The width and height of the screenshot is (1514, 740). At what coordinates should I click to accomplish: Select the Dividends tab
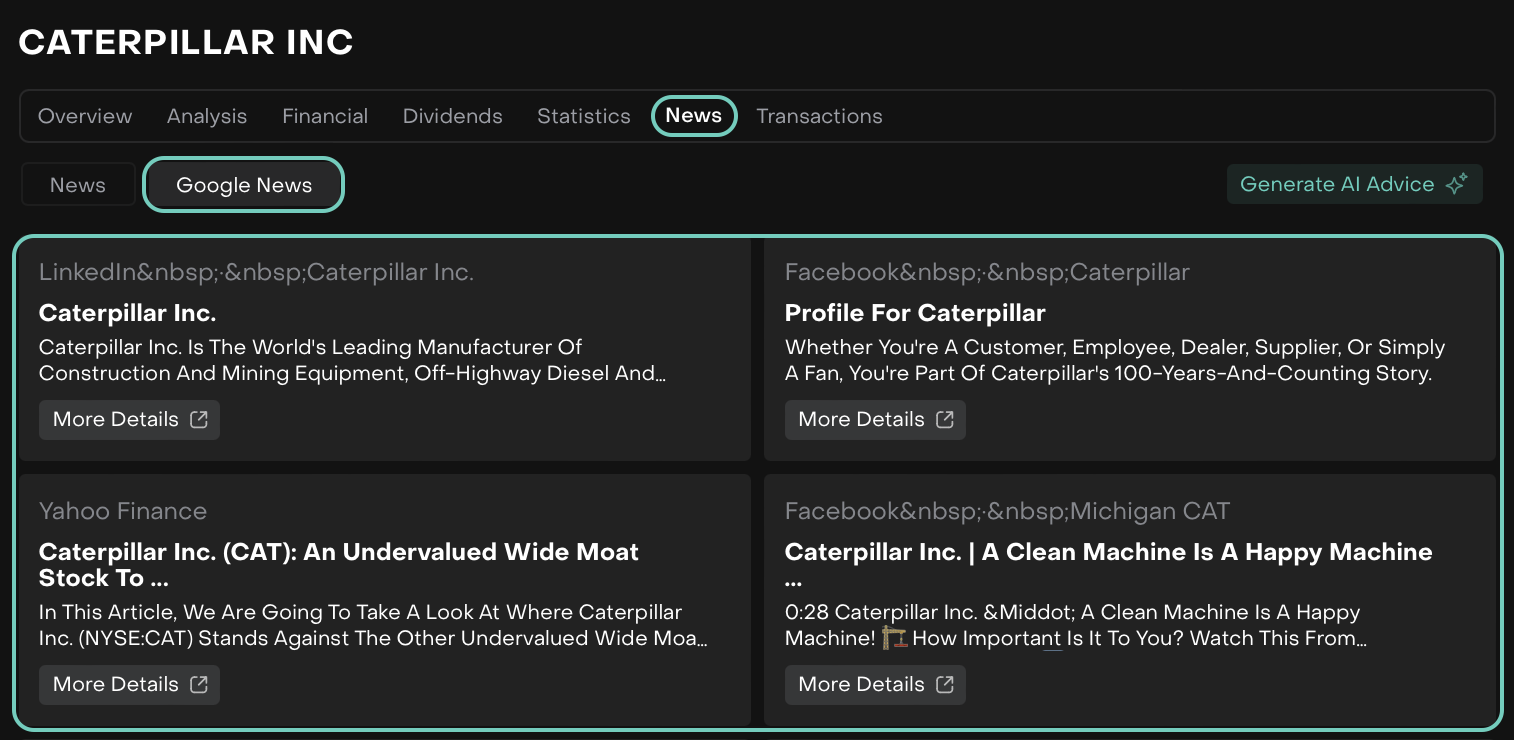click(452, 116)
